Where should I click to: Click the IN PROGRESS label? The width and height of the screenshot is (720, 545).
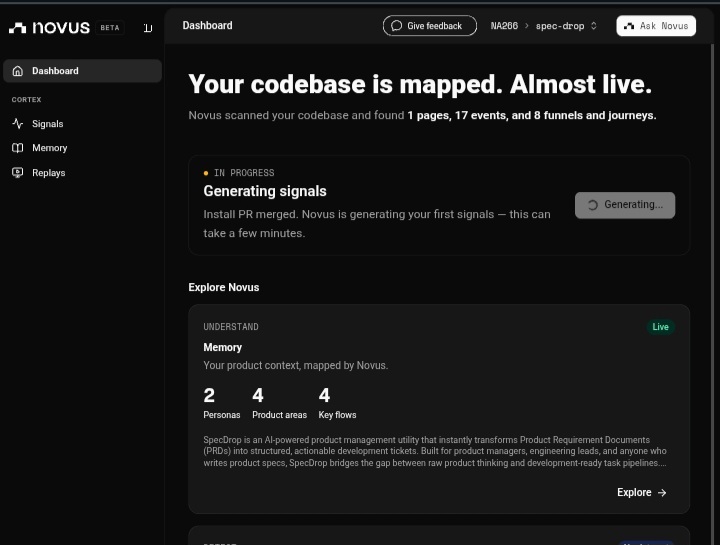244,173
